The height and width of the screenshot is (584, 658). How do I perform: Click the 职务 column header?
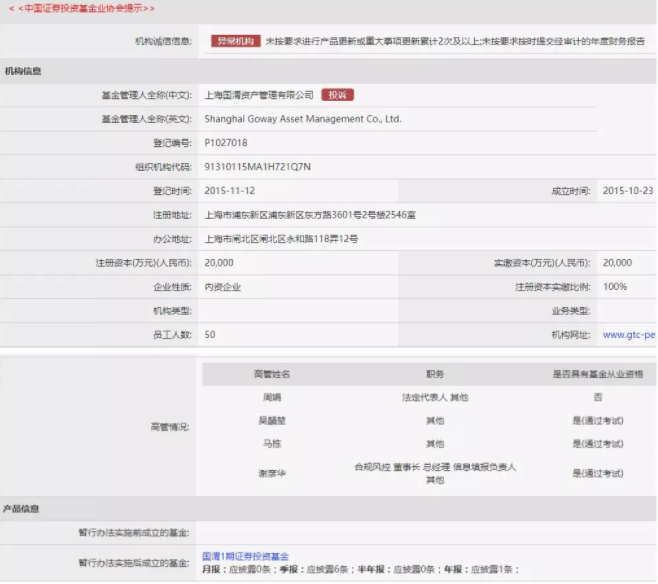[x=435, y=374]
